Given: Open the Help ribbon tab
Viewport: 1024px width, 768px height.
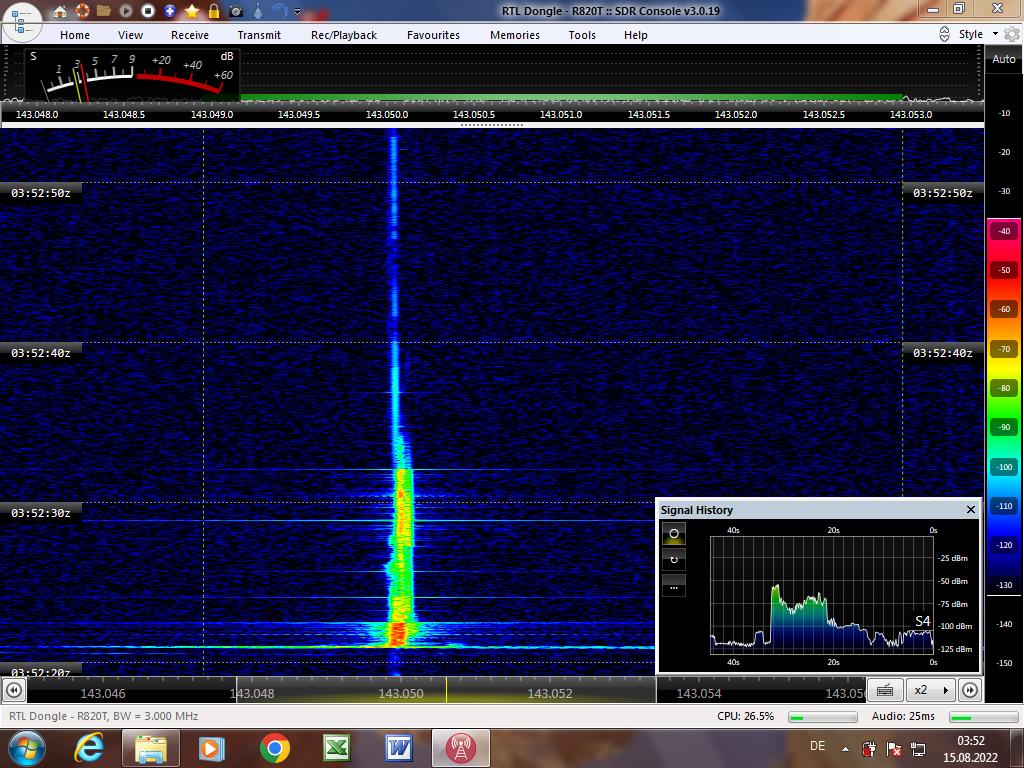Looking at the screenshot, I should (635, 35).
